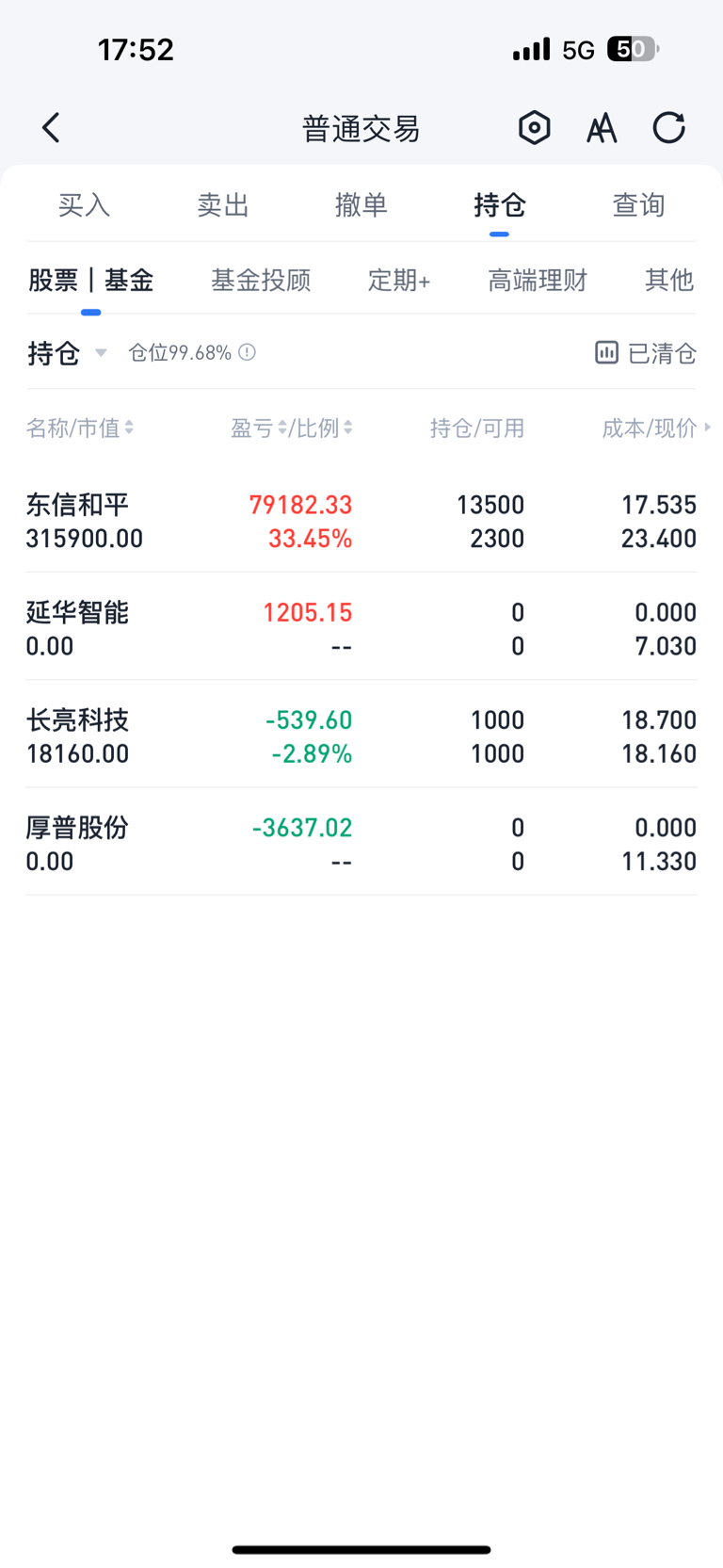Tap the refresh icon
Screen dimensions: 723x1568
[669, 127]
